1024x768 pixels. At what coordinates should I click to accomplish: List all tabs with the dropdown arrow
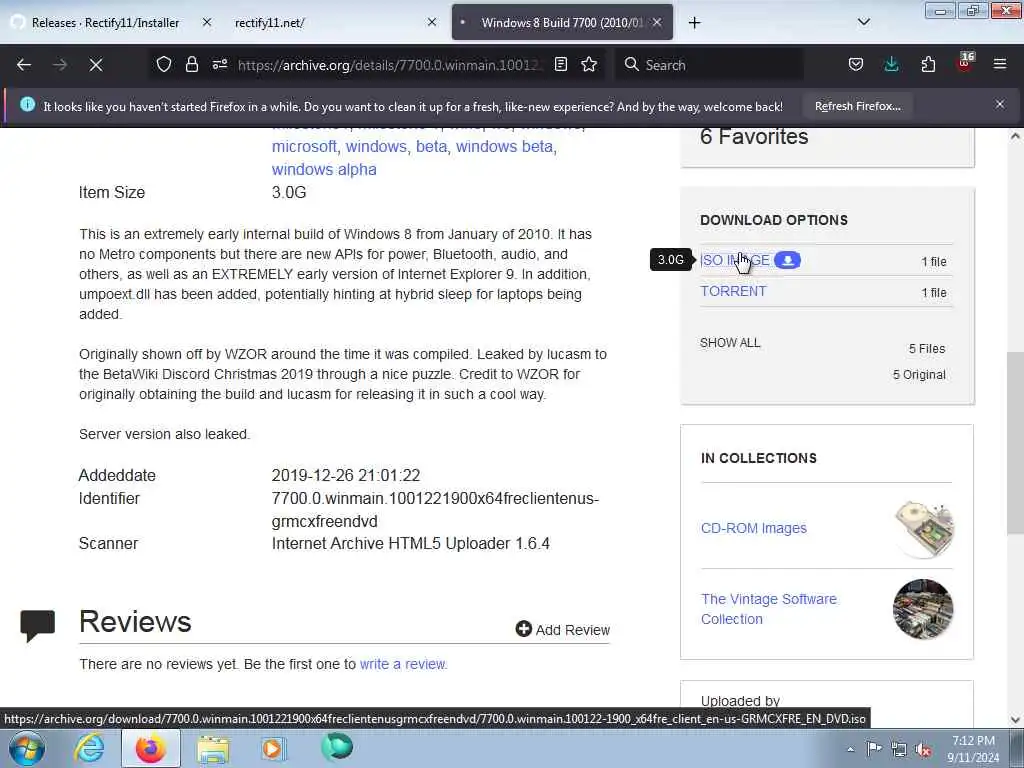(x=863, y=22)
